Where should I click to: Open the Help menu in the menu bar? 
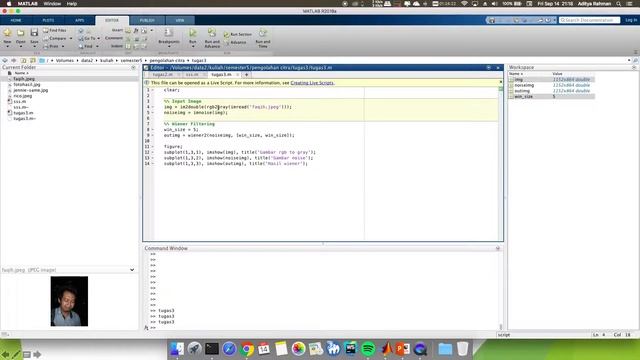pos(72,4)
